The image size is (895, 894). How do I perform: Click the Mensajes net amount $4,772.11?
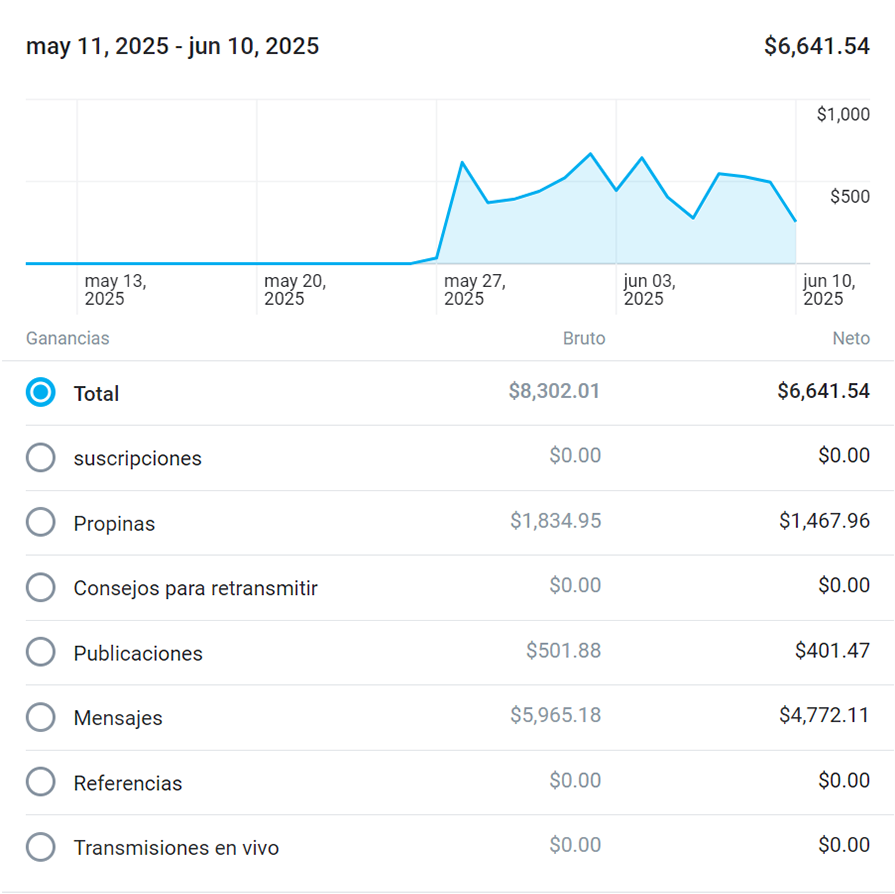[x=824, y=715]
